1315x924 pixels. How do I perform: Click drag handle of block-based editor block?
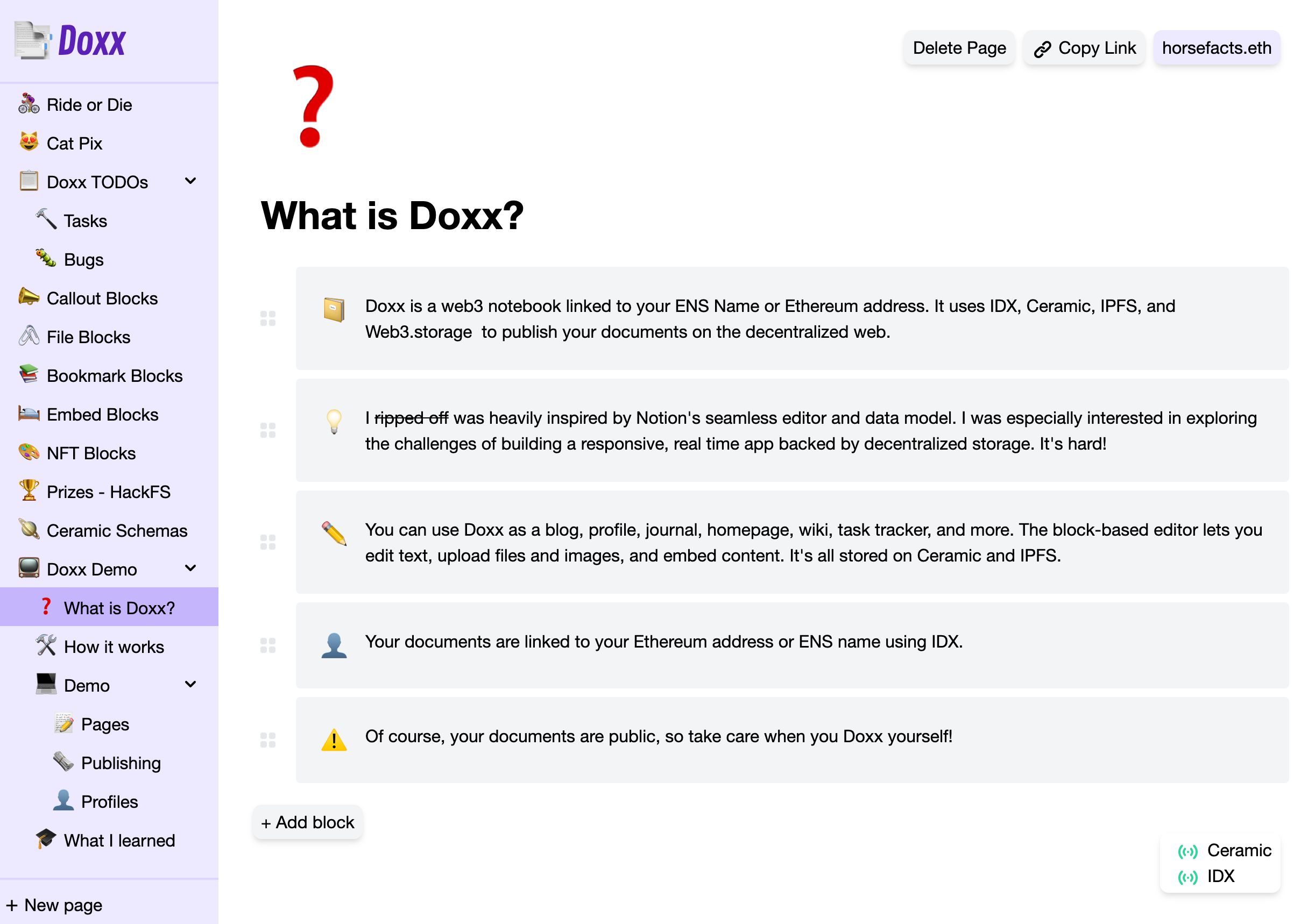pyautogui.click(x=268, y=542)
